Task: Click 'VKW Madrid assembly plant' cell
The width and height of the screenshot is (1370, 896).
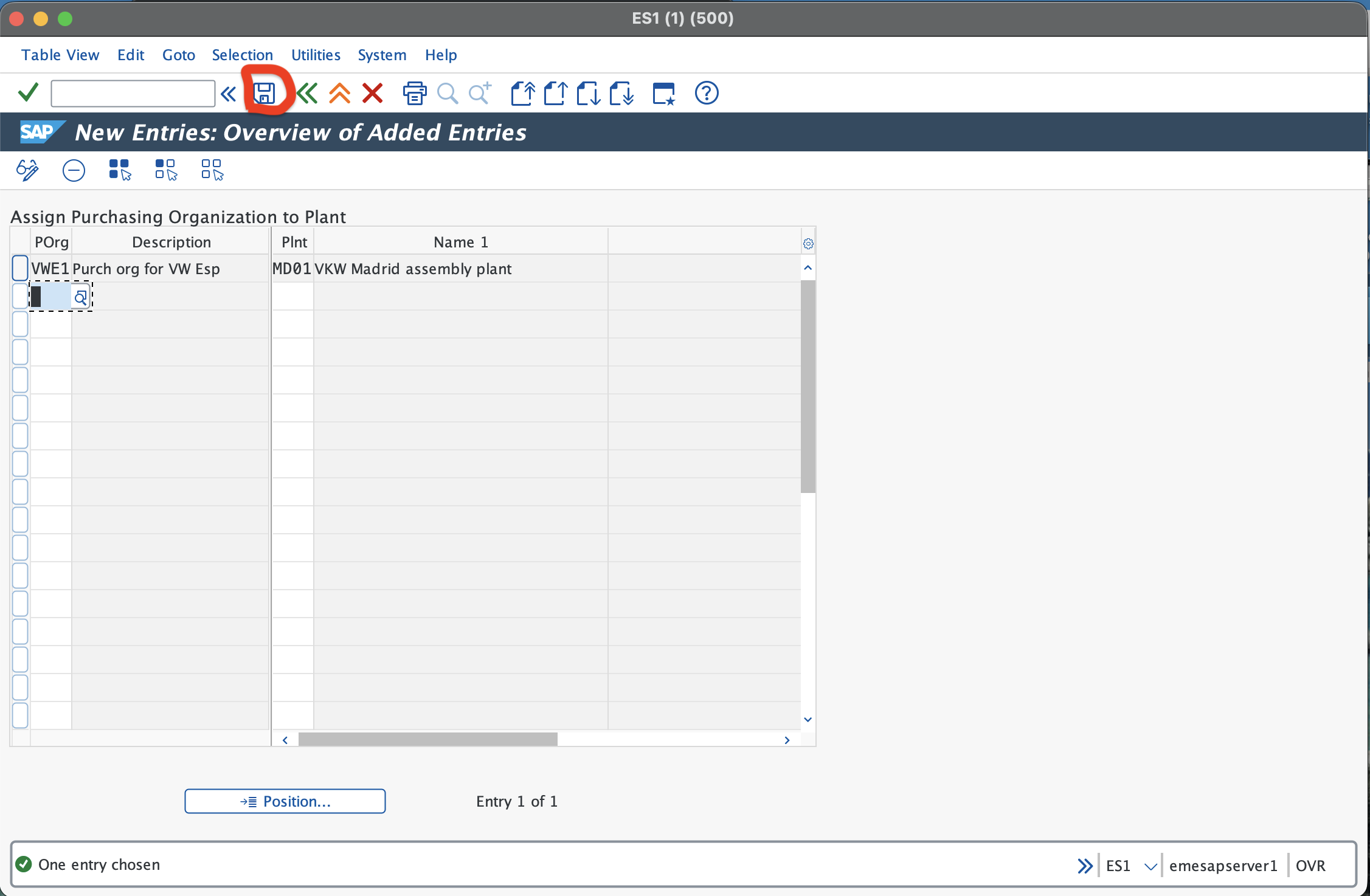Action: 461,269
